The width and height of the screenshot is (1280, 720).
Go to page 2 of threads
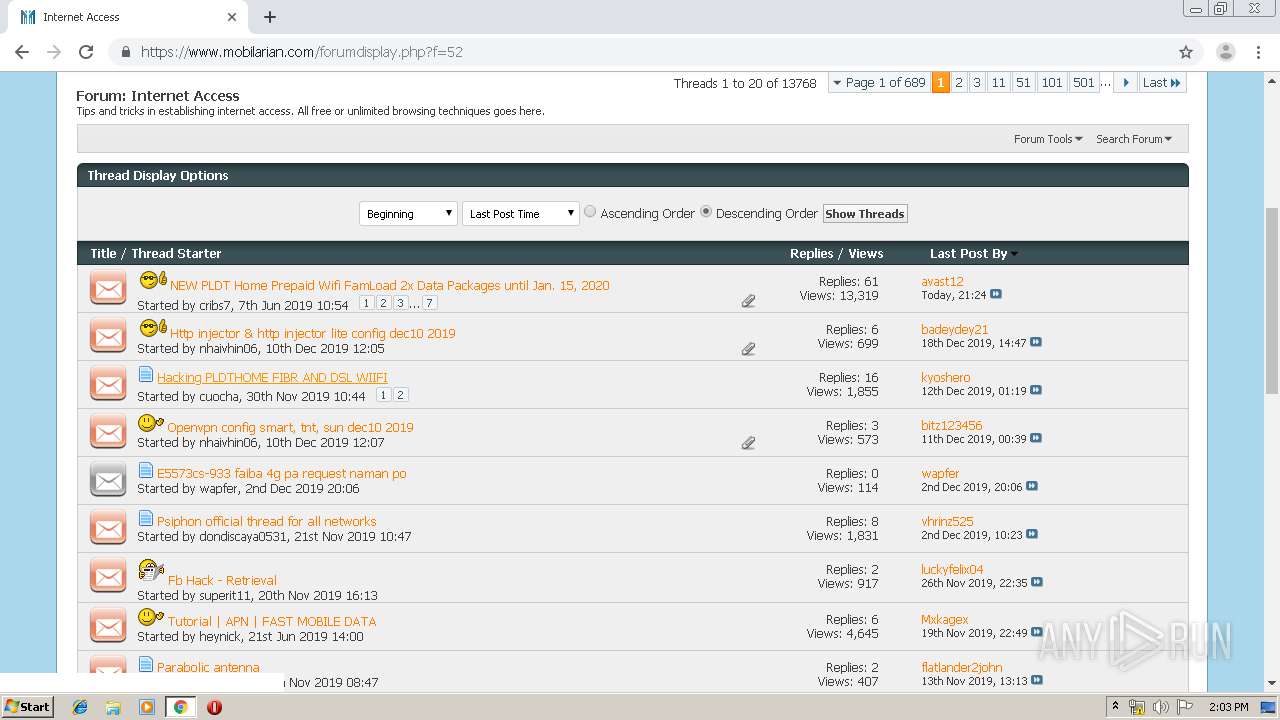pyautogui.click(x=959, y=83)
